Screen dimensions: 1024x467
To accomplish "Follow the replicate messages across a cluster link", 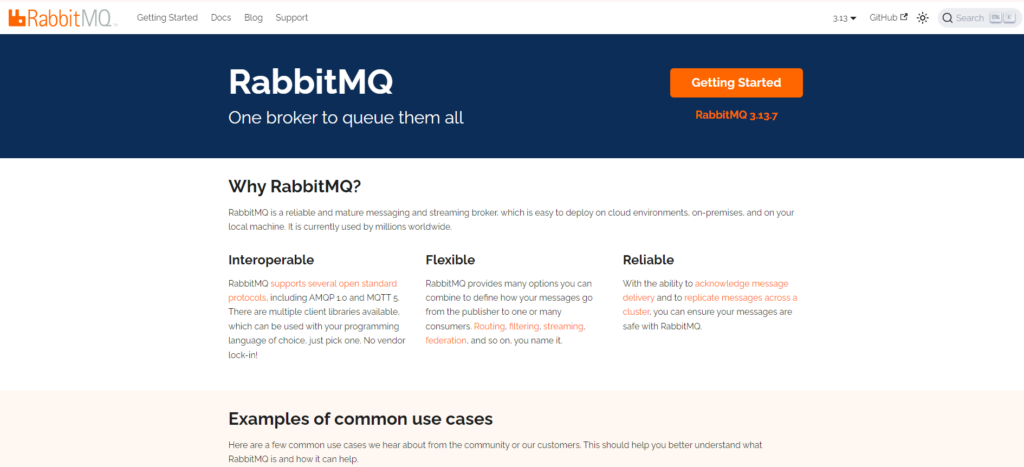I will pyautogui.click(x=710, y=304).
